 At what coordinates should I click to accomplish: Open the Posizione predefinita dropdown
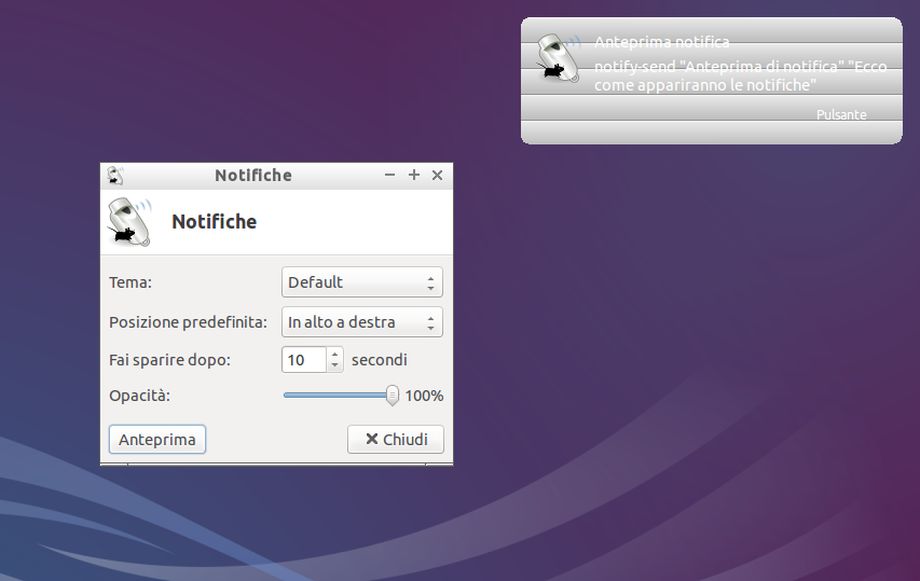tap(362, 322)
